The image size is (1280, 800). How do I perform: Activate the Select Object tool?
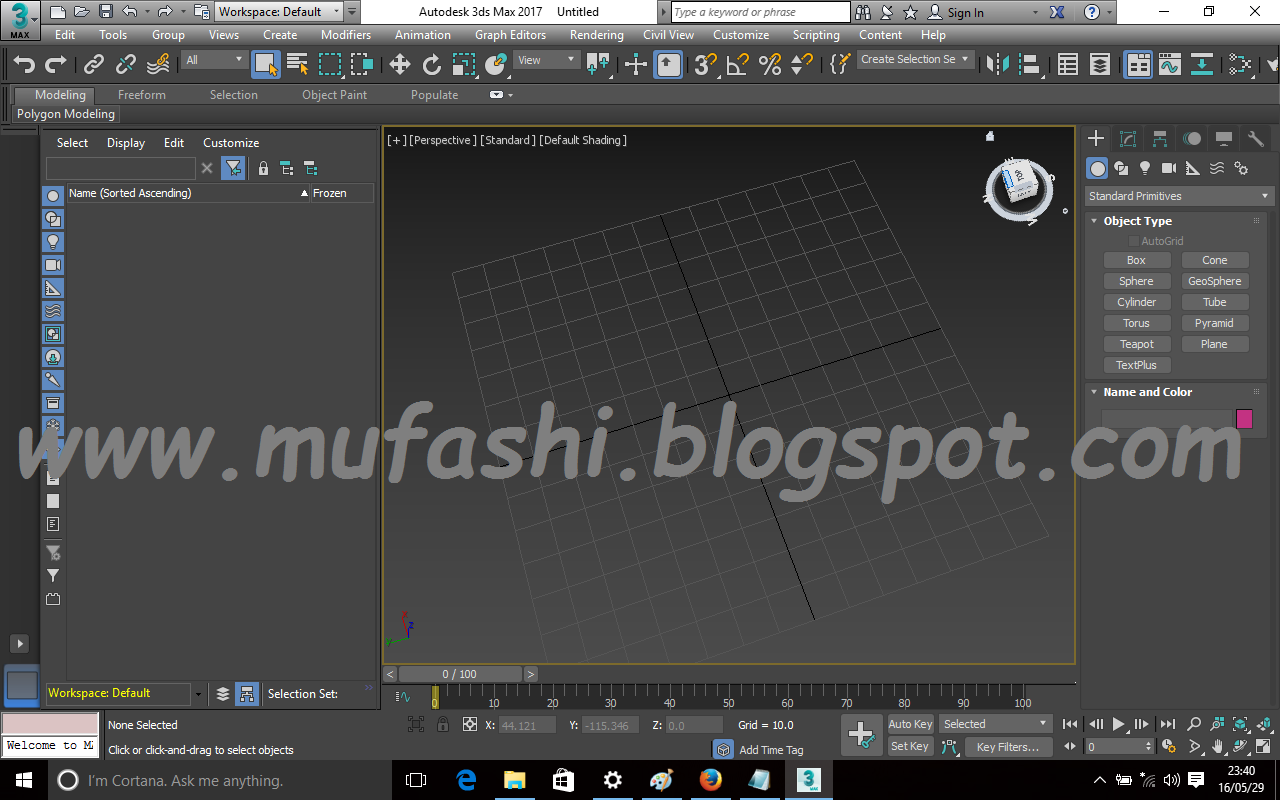tap(266, 64)
